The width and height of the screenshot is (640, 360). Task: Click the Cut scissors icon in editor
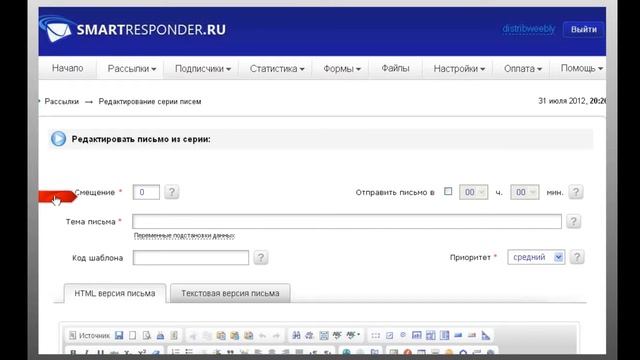(193, 336)
